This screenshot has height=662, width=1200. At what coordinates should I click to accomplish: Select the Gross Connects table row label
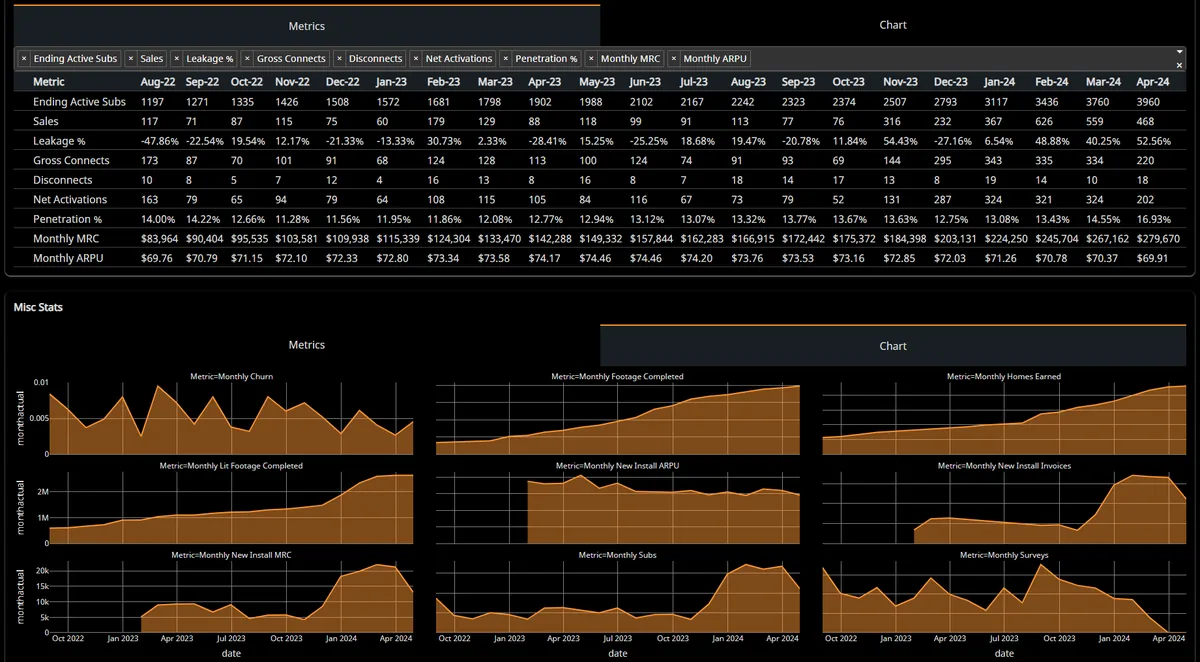click(x=71, y=160)
